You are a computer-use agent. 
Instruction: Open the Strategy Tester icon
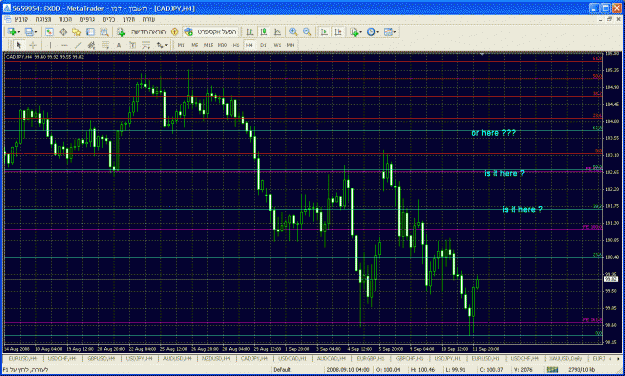pos(104,32)
